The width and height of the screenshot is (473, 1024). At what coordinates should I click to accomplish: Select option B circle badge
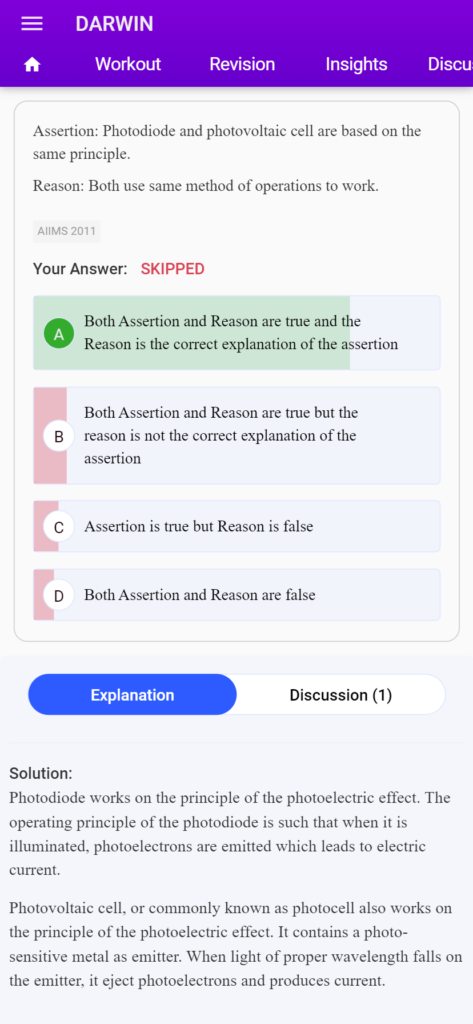pos(59,437)
